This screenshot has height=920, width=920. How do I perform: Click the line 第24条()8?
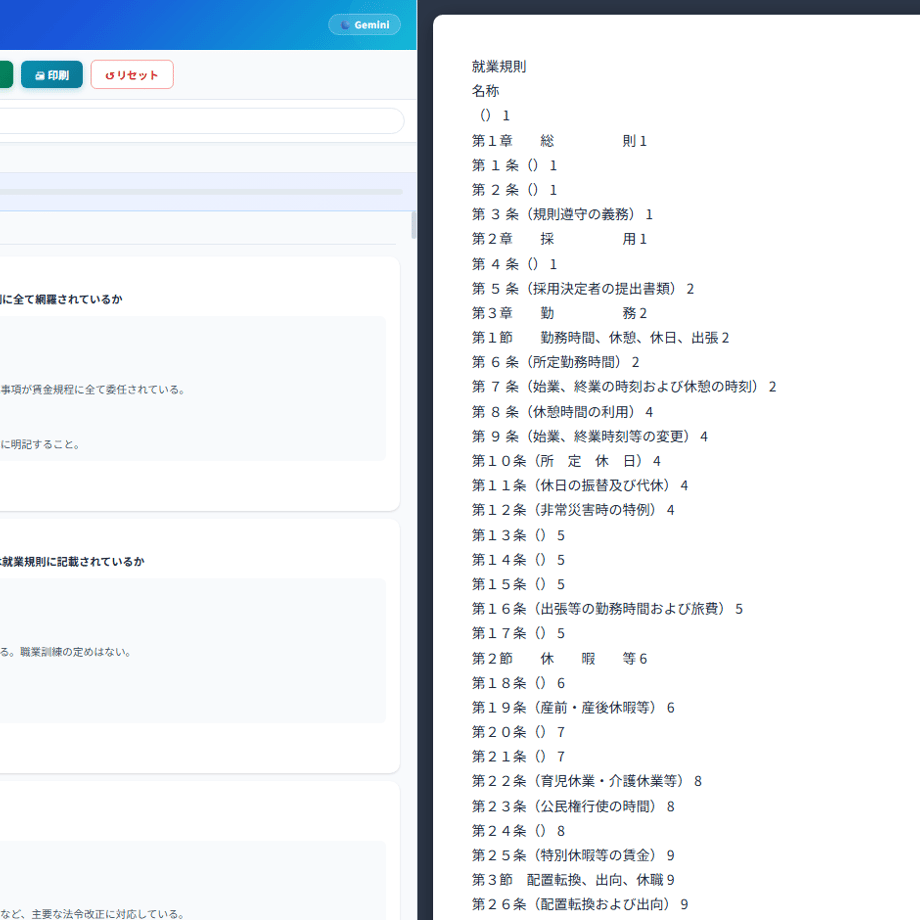(x=518, y=831)
